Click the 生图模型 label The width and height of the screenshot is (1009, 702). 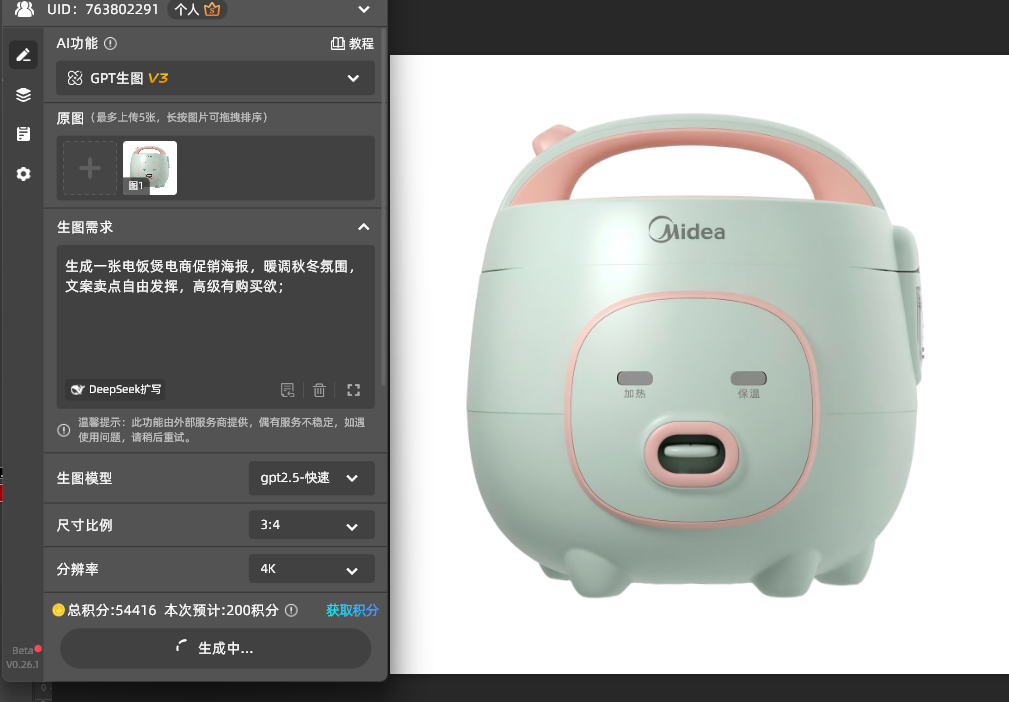tap(84, 478)
